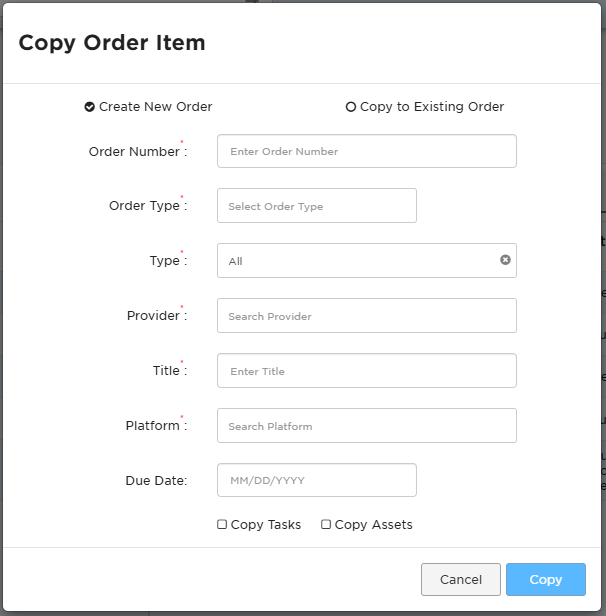The width and height of the screenshot is (606, 616).
Task: Click the Copy Order Item dialog heading
Action: [x=112, y=43]
